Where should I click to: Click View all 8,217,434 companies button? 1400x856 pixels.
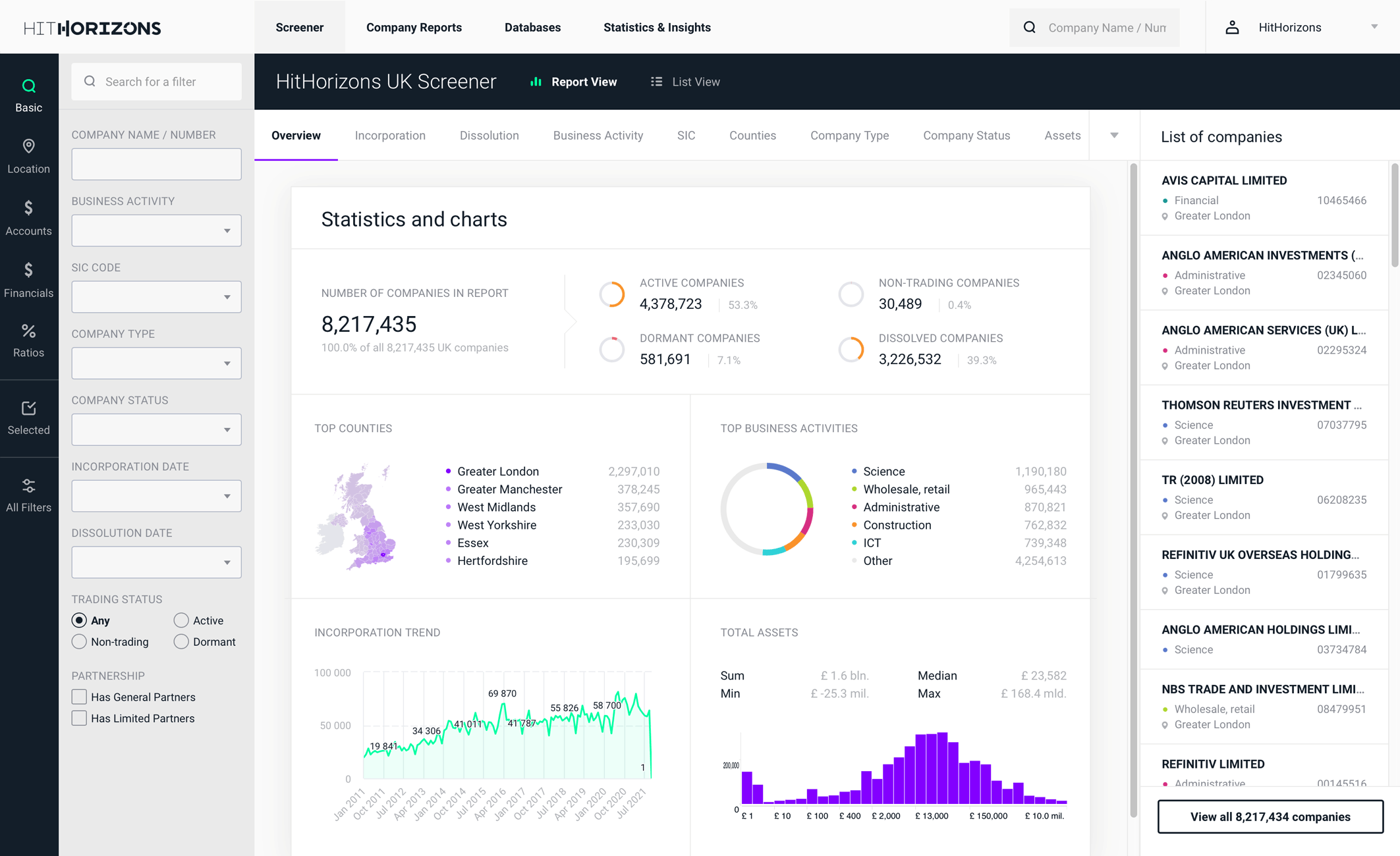point(1270,816)
